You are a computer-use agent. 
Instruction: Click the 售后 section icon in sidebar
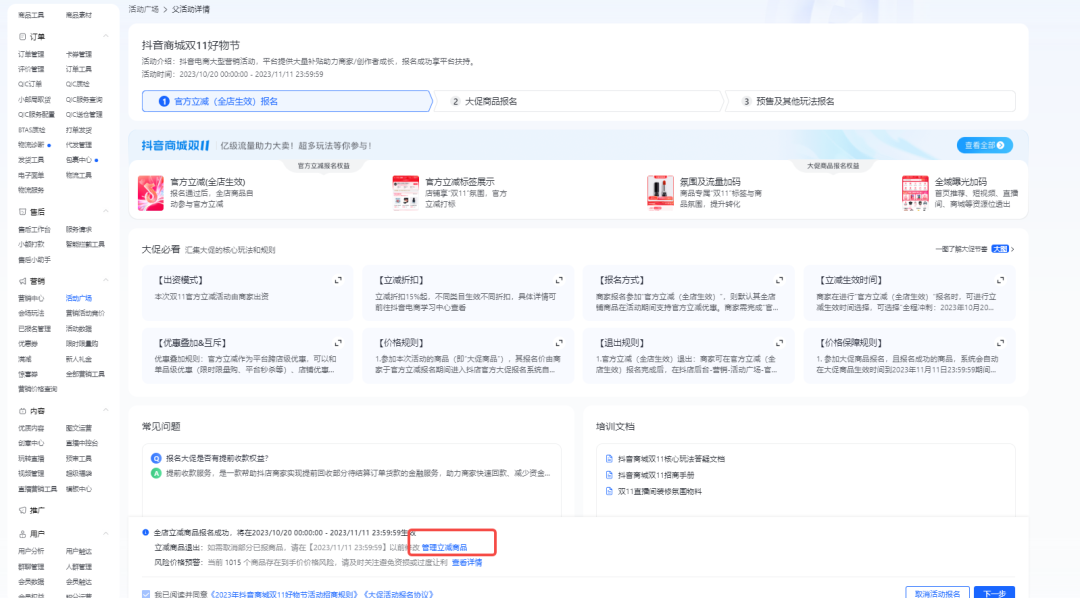tap(22, 212)
